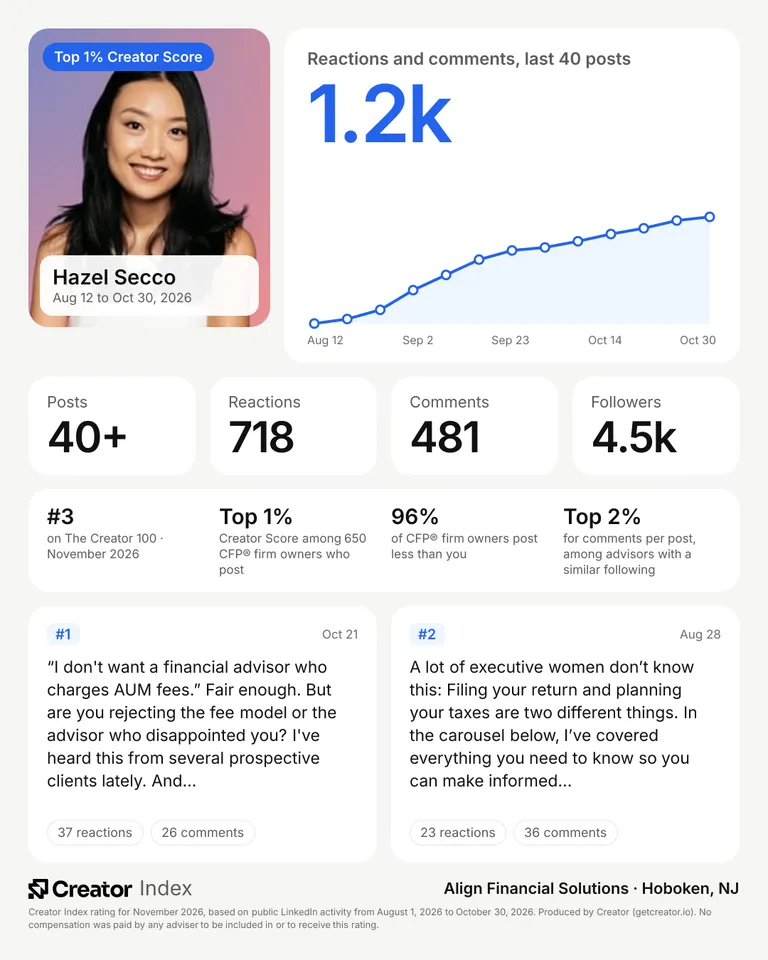The width and height of the screenshot is (768, 960).
Task: Click the 1.2k reactions and comments total
Action: click(380, 114)
